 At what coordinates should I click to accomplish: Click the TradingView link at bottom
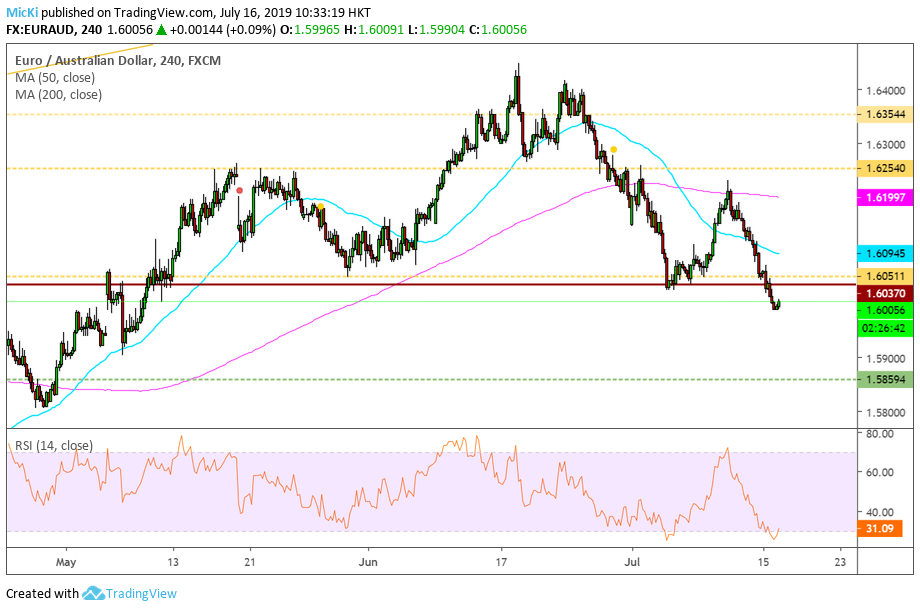point(141,594)
